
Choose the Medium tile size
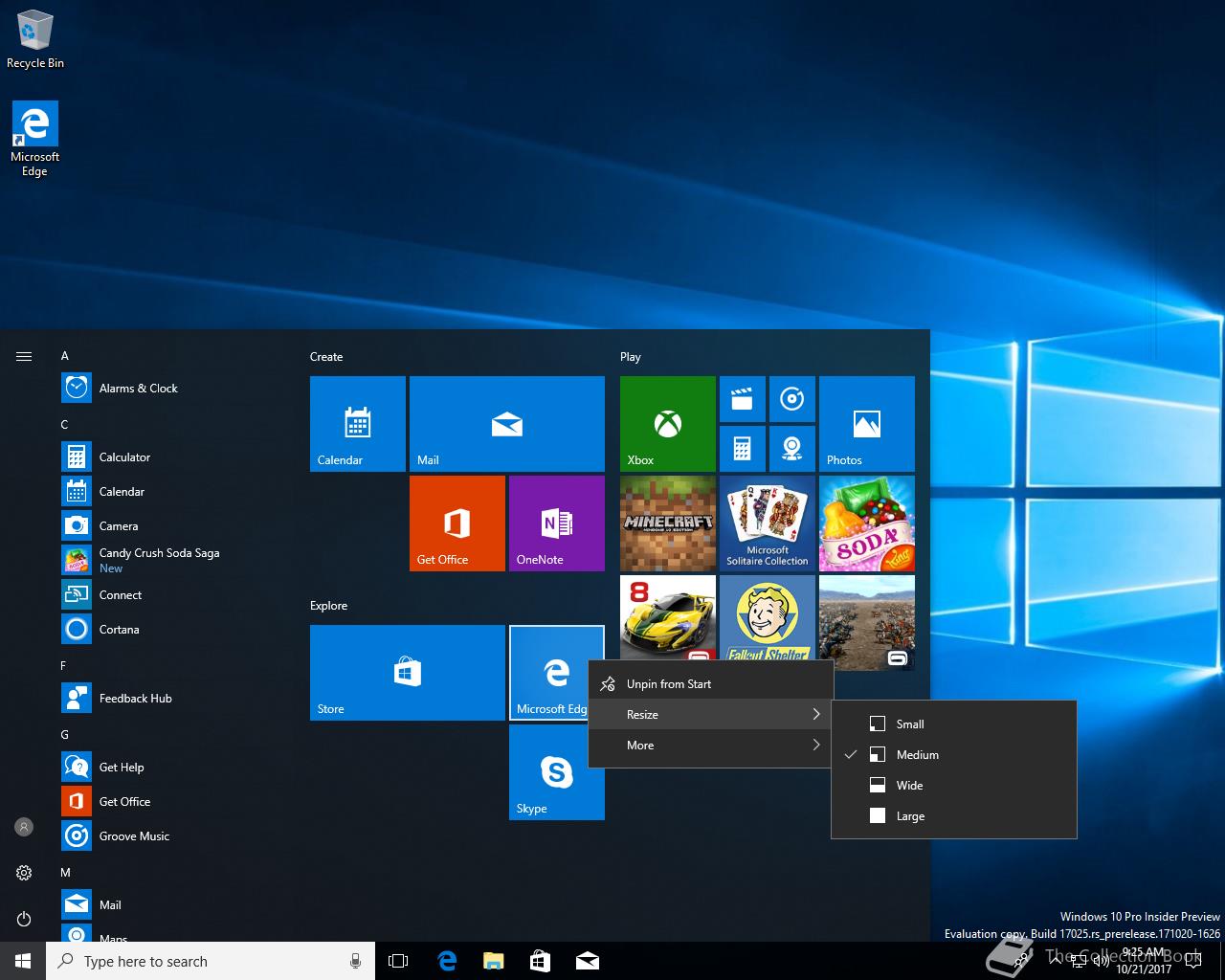(x=954, y=755)
